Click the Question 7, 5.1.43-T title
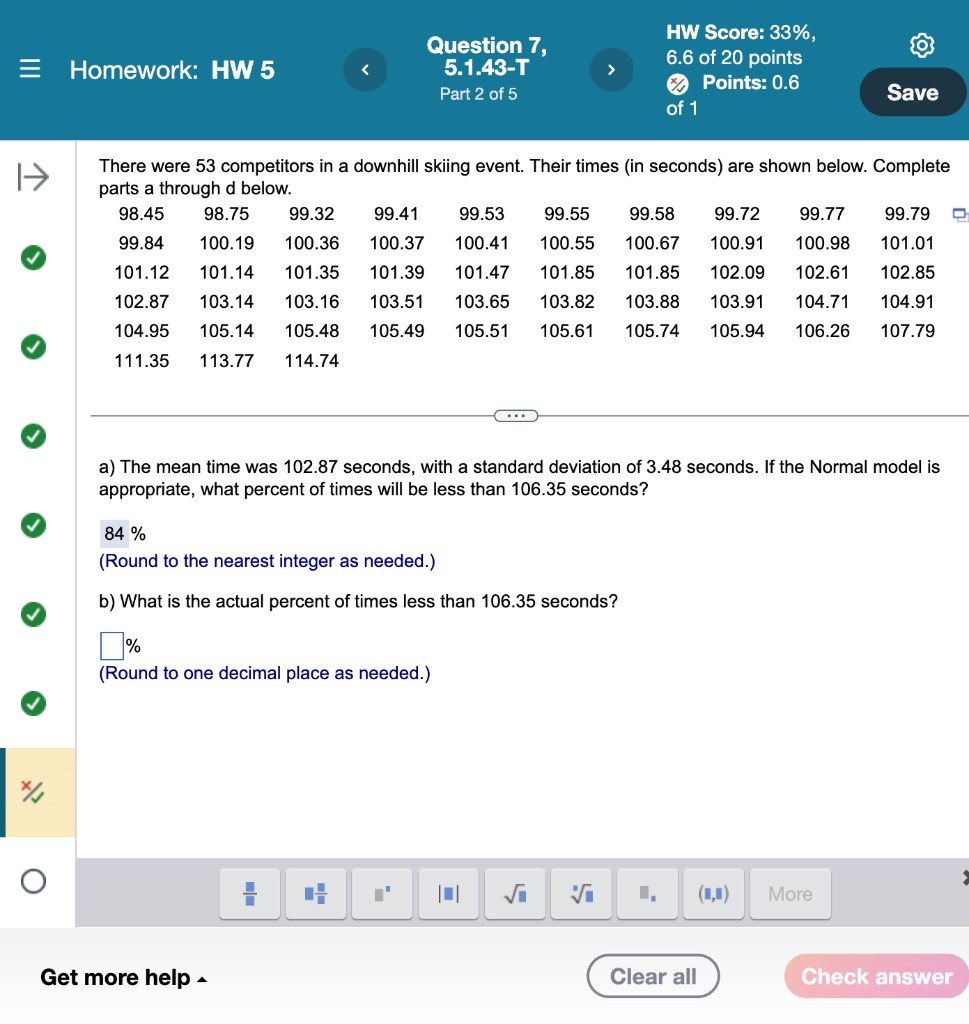Screen dimensions: 969x1024 486,56
